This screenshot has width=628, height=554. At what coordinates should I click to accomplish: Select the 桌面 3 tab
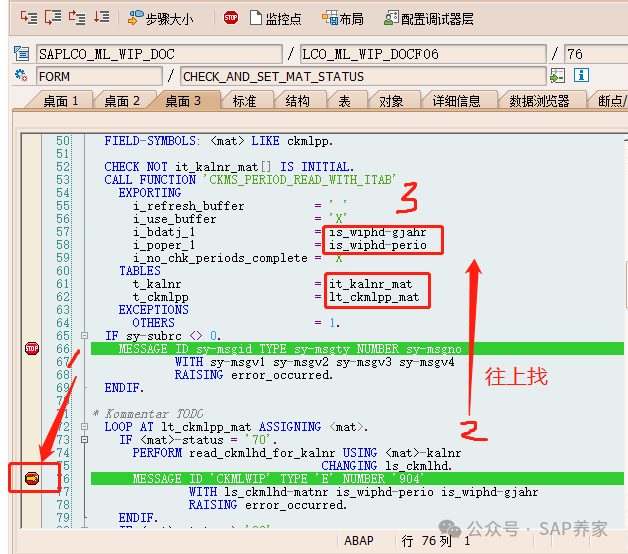[183, 101]
